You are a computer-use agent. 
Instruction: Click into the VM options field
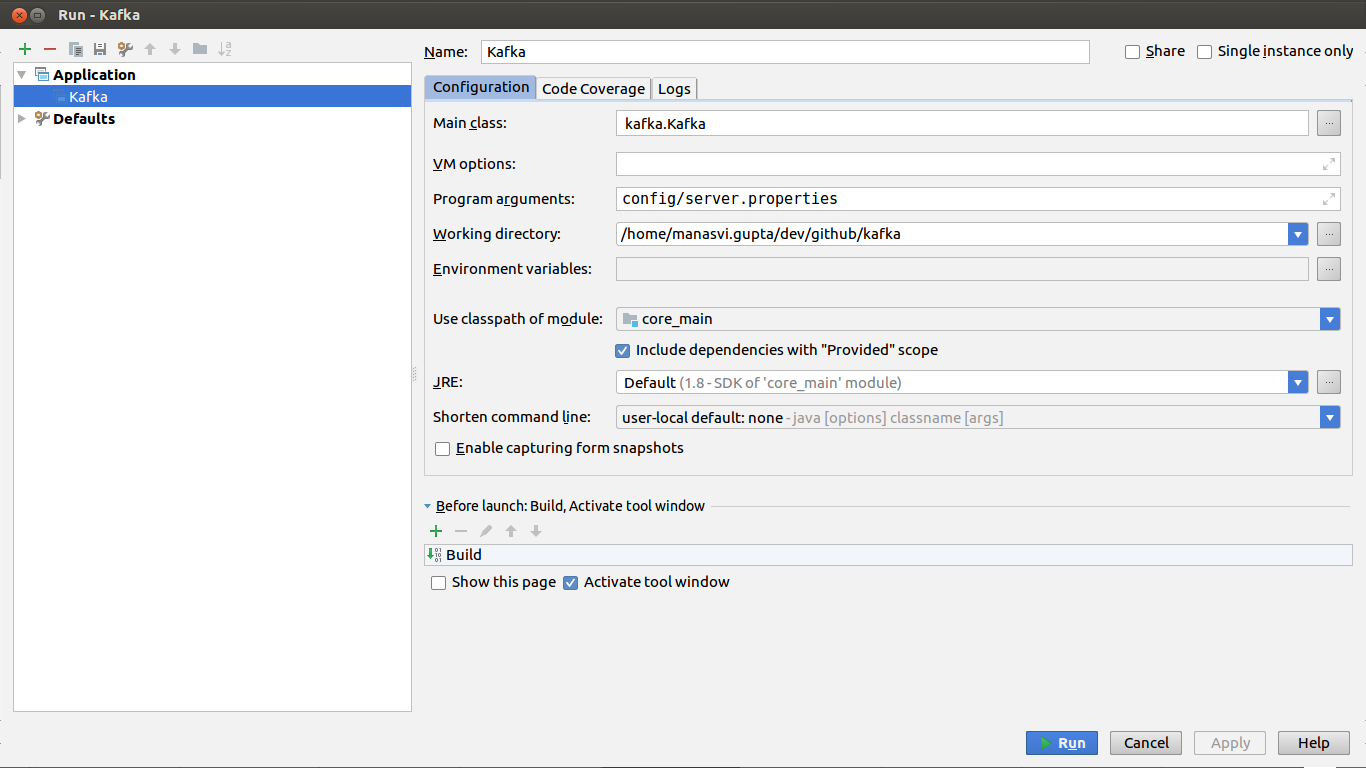pos(978,164)
